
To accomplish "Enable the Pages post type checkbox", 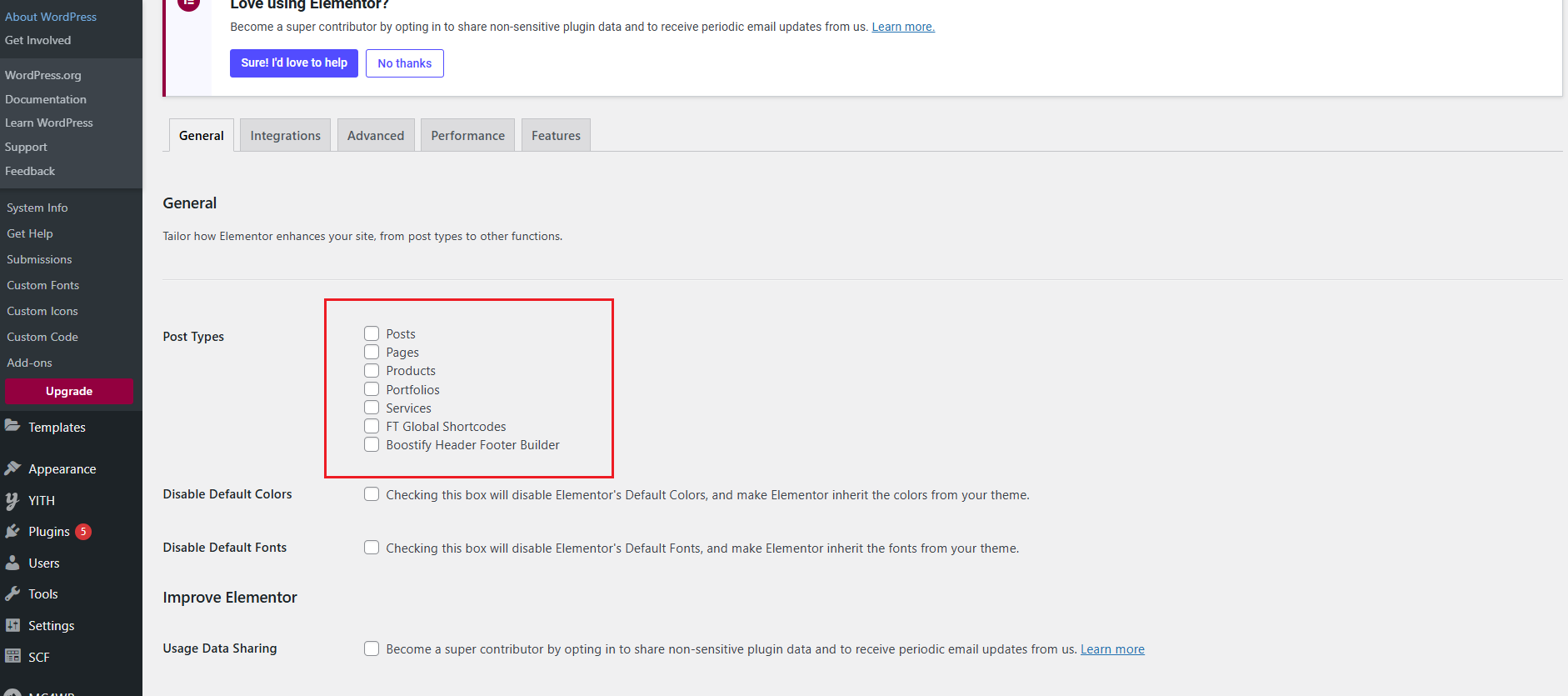I will point(372,352).
